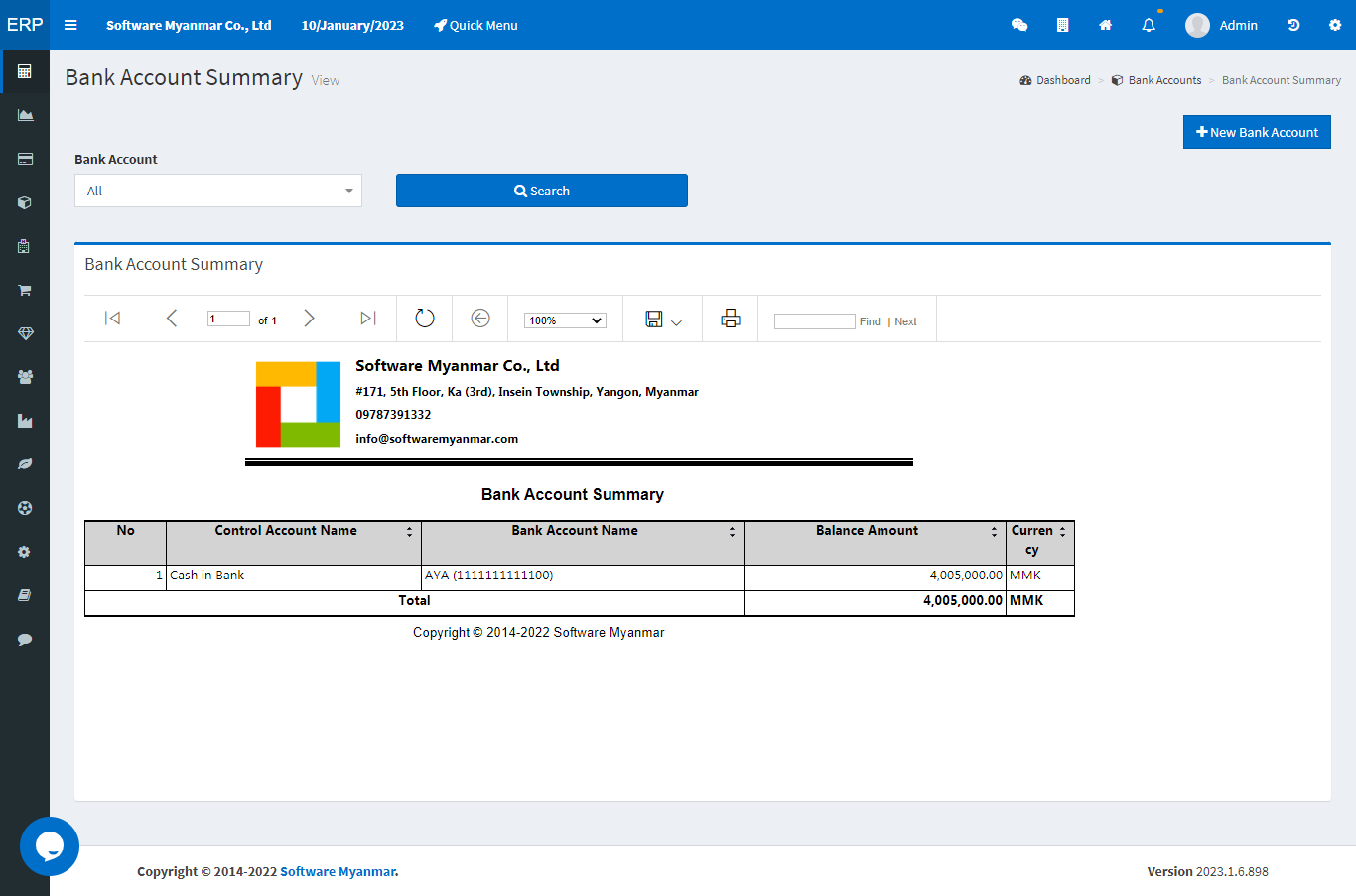Click the report page number field
The width and height of the screenshot is (1356, 896).
pyautogui.click(x=228, y=319)
